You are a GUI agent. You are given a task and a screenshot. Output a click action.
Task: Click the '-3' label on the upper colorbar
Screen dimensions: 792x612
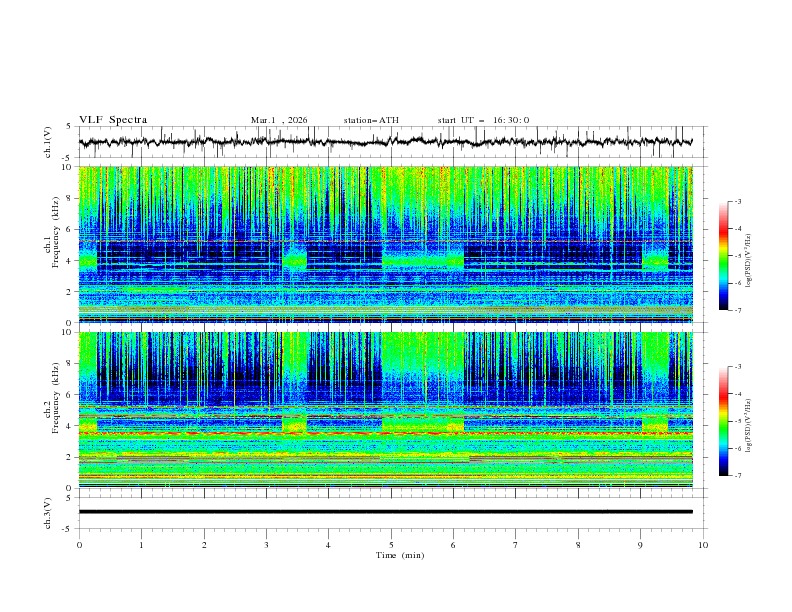click(x=738, y=201)
